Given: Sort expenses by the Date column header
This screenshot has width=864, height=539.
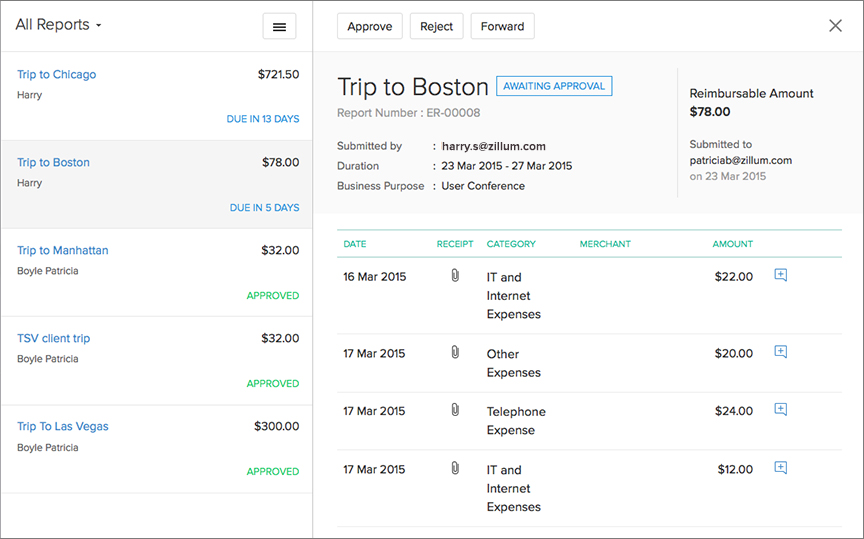Looking at the screenshot, I should coord(355,244).
